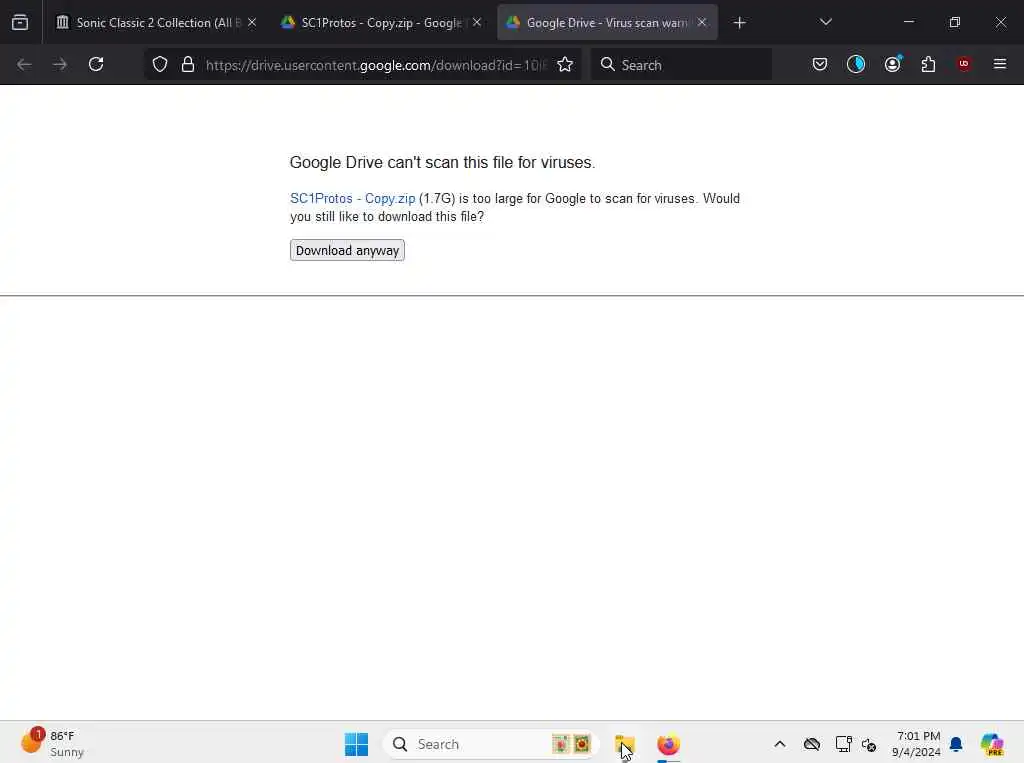The height and width of the screenshot is (763, 1024).
Task: Restore down the Firefox window
Action: [x=955, y=22]
